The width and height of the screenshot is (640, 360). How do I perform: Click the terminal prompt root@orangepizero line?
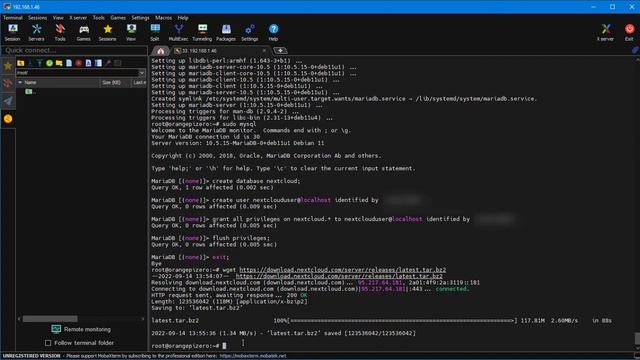coord(189,346)
